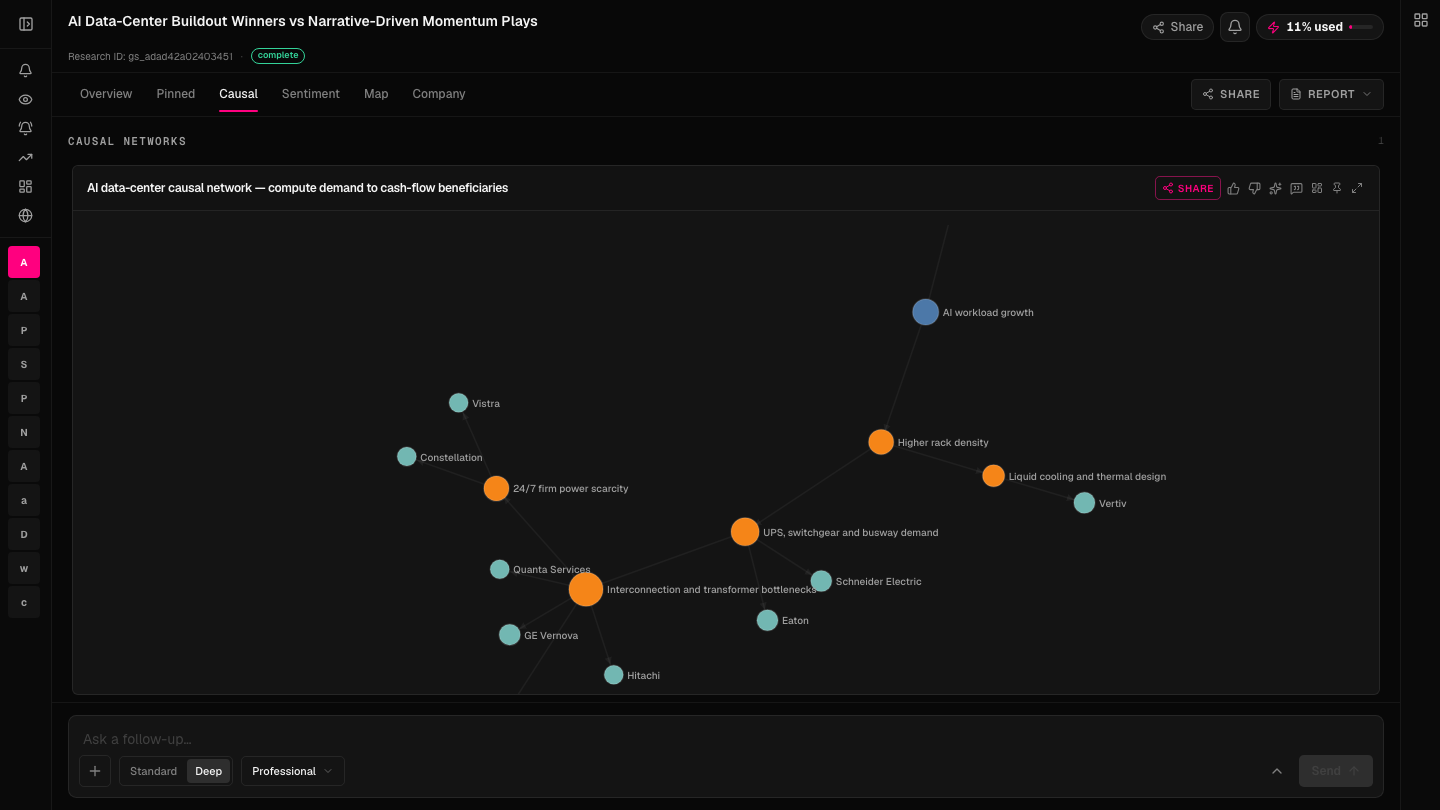Image resolution: width=1440 pixels, height=810 pixels.
Task: Switch to the Pinned tab
Action: click(x=176, y=94)
